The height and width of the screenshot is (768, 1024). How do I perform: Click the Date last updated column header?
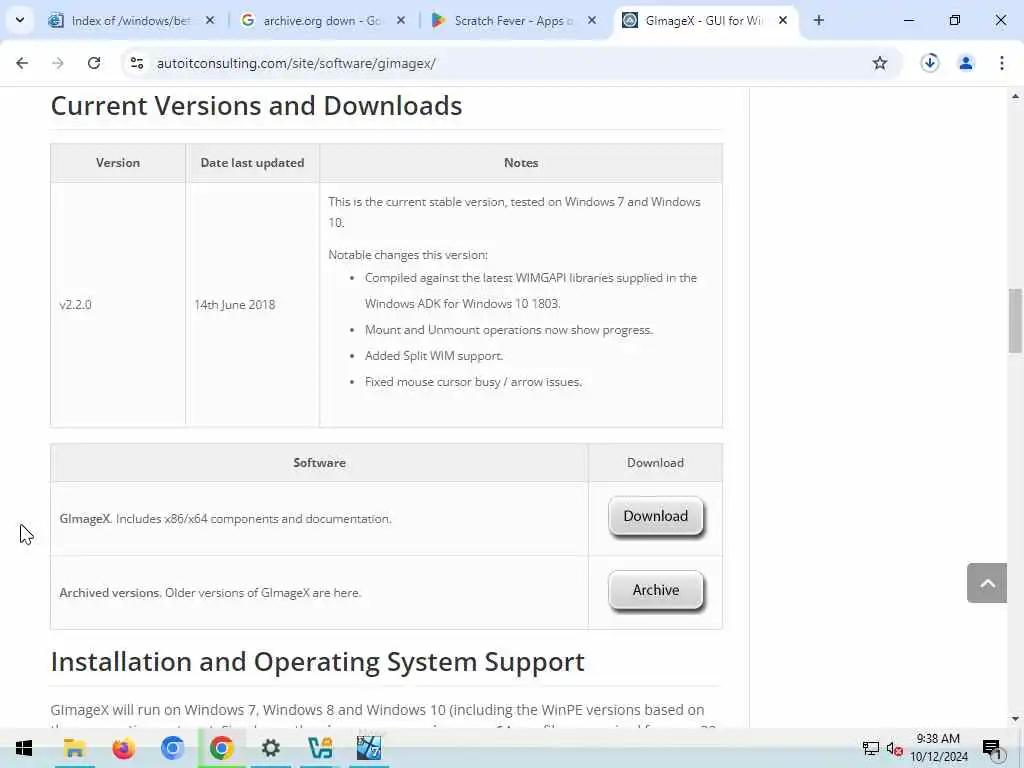pos(252,163)
